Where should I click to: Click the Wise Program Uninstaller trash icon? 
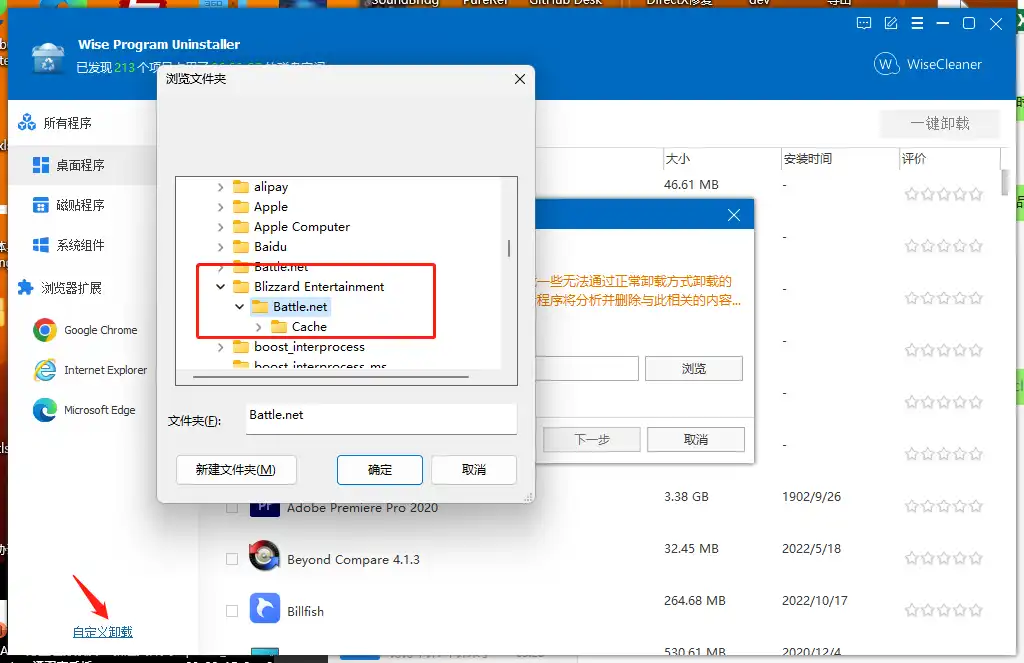pos(48,58)
